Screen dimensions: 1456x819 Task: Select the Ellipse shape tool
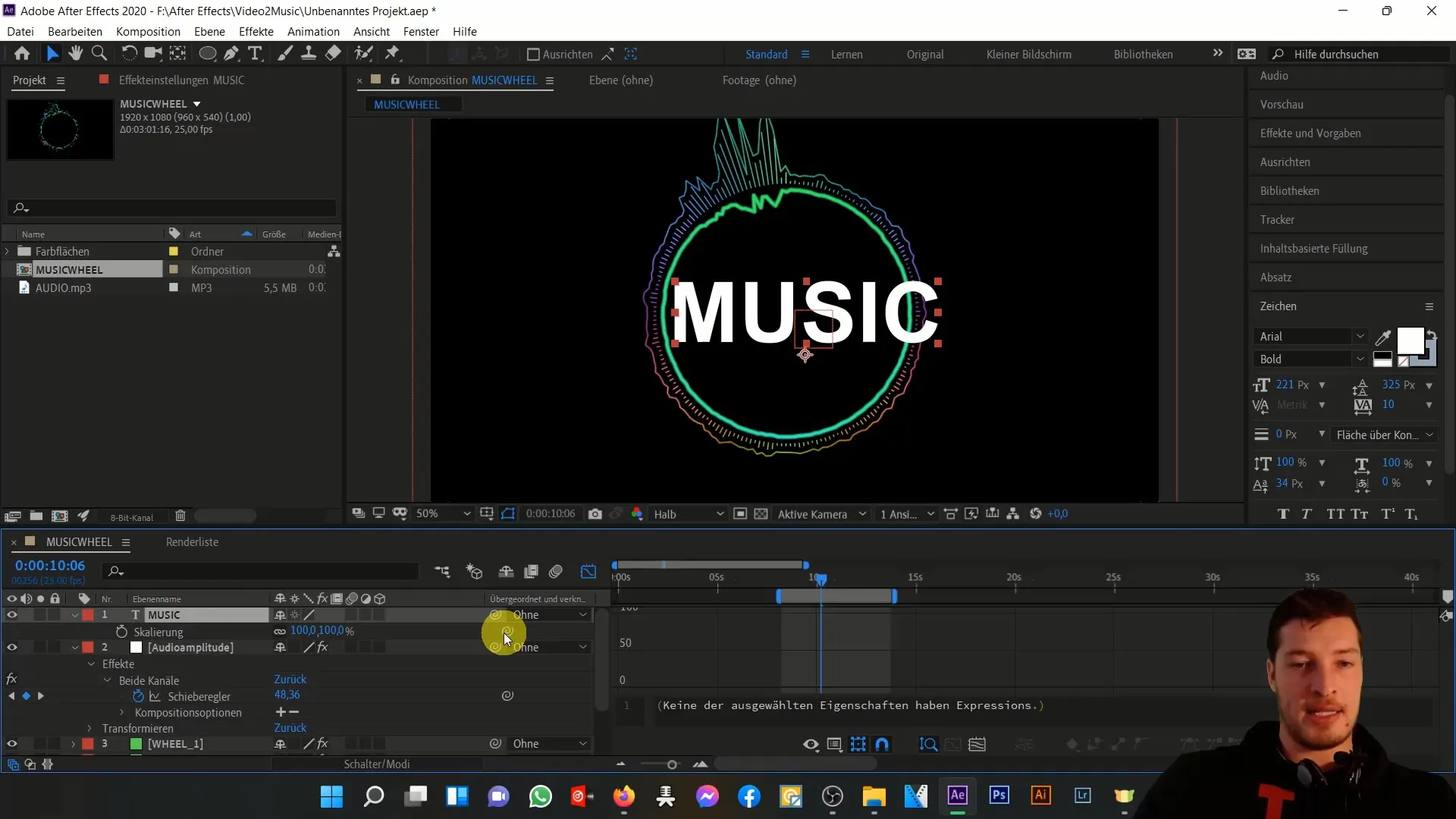(x=207, y=54)
